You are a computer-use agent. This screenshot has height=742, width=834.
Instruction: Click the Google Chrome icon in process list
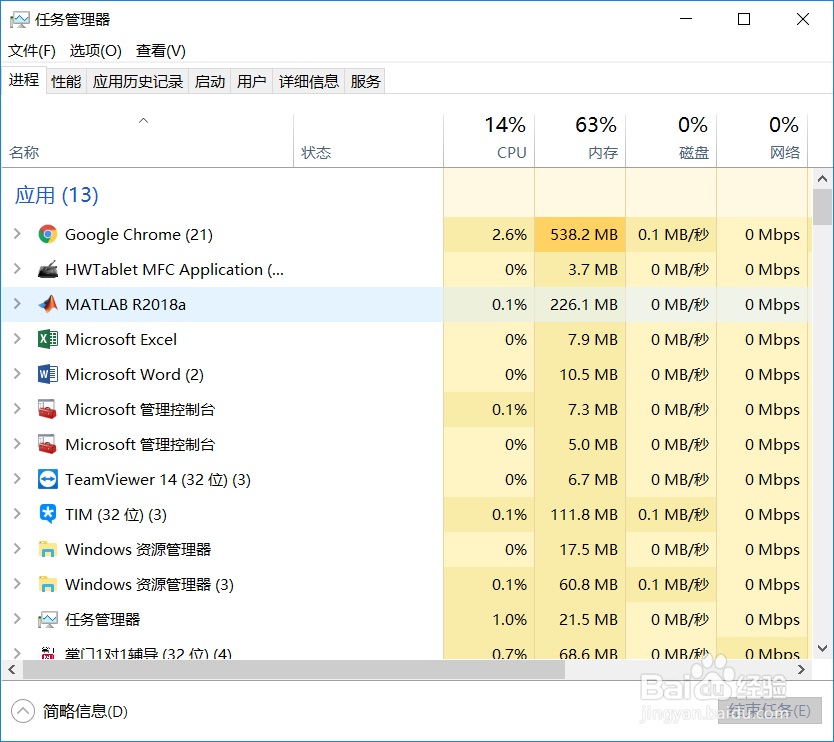[47, 235]
